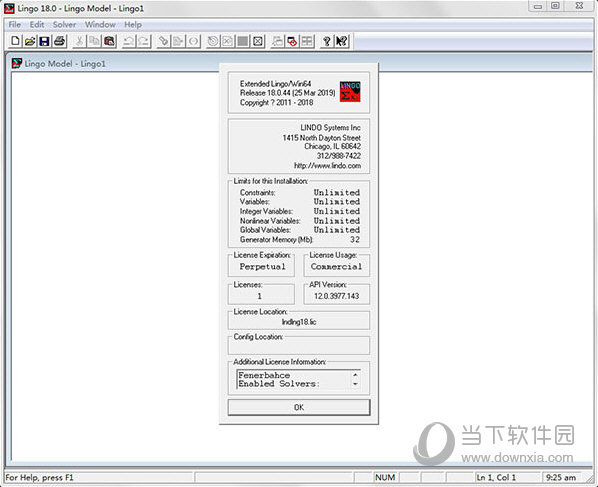The image size is (598, 487).
Task: Click the 'Enabled Solvers:' line
Action: tap(279, 384)
